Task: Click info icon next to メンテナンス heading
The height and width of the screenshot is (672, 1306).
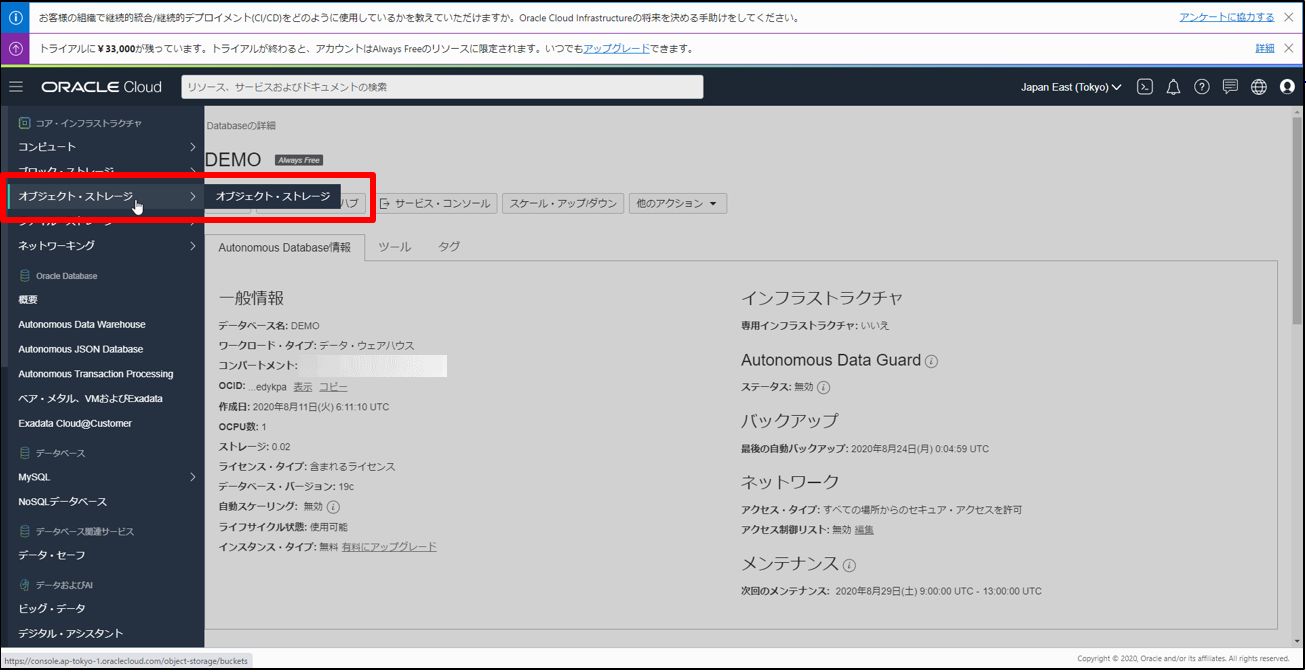Action: pyautogui.click(x=849, y=565)
